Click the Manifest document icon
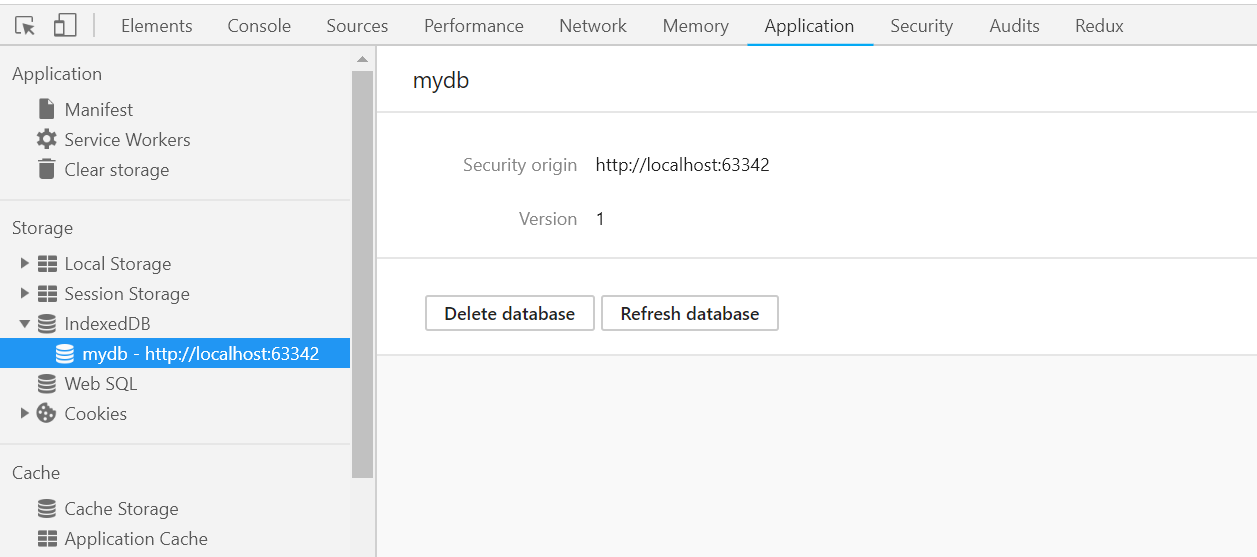Screen dimensions: 1257x557 [46, 109]
